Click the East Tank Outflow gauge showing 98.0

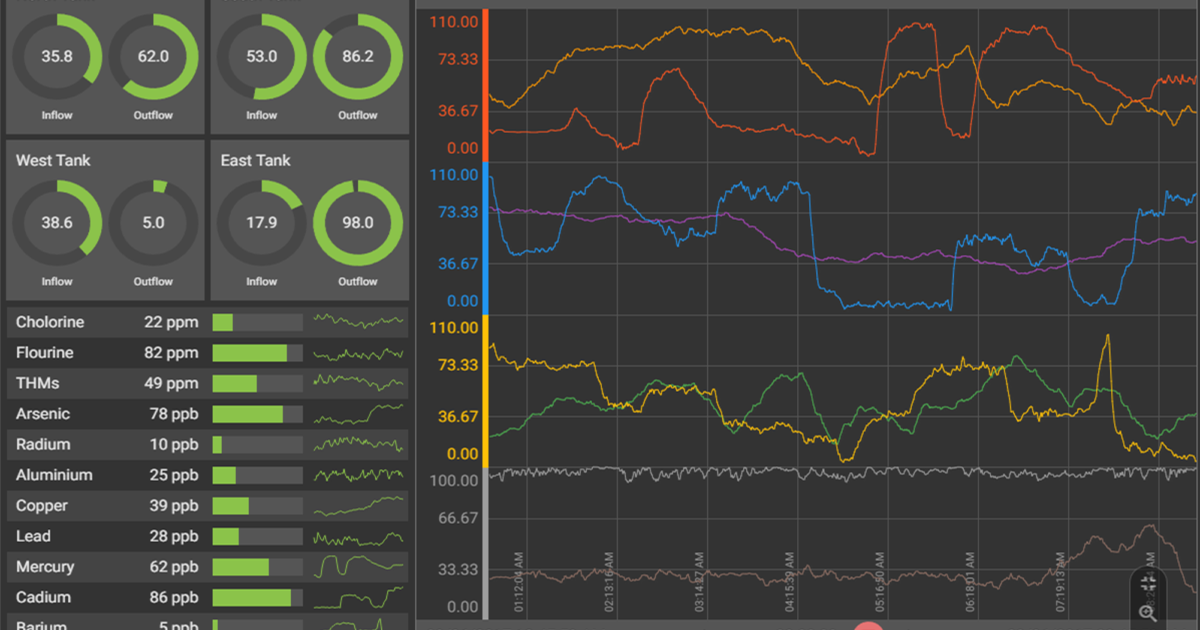coord(358,223)
